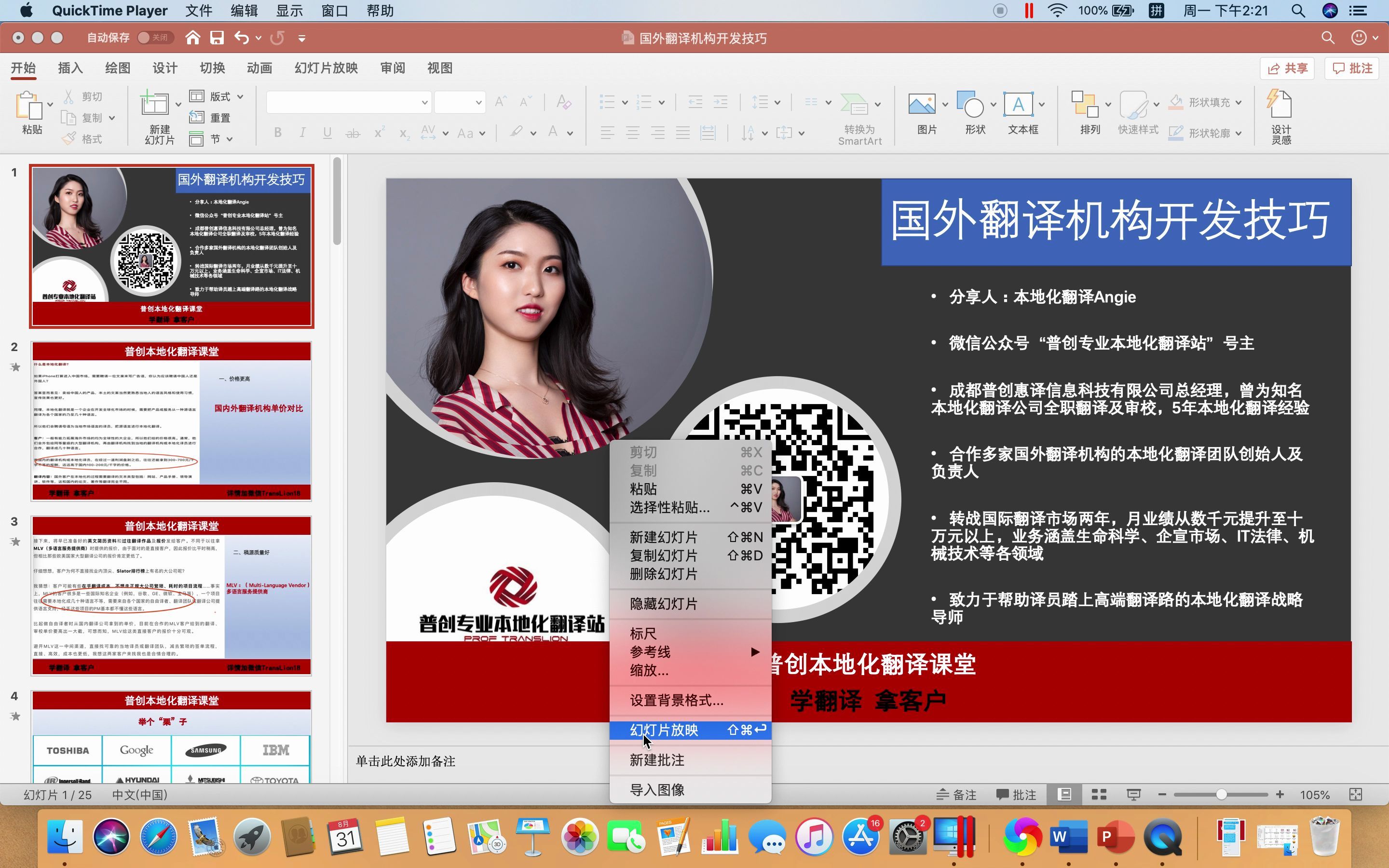
Task: Expand the 节 section dropdown
Action: click(230, 139)
